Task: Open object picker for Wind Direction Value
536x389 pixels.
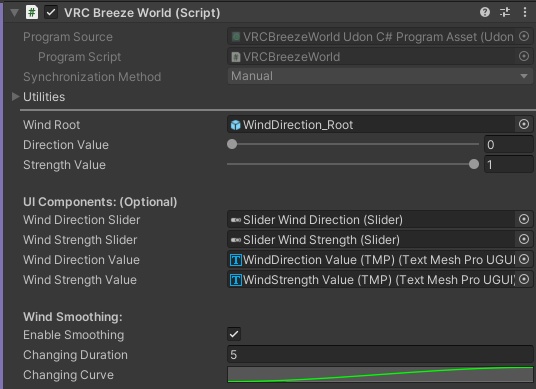Action: [524, 259]
